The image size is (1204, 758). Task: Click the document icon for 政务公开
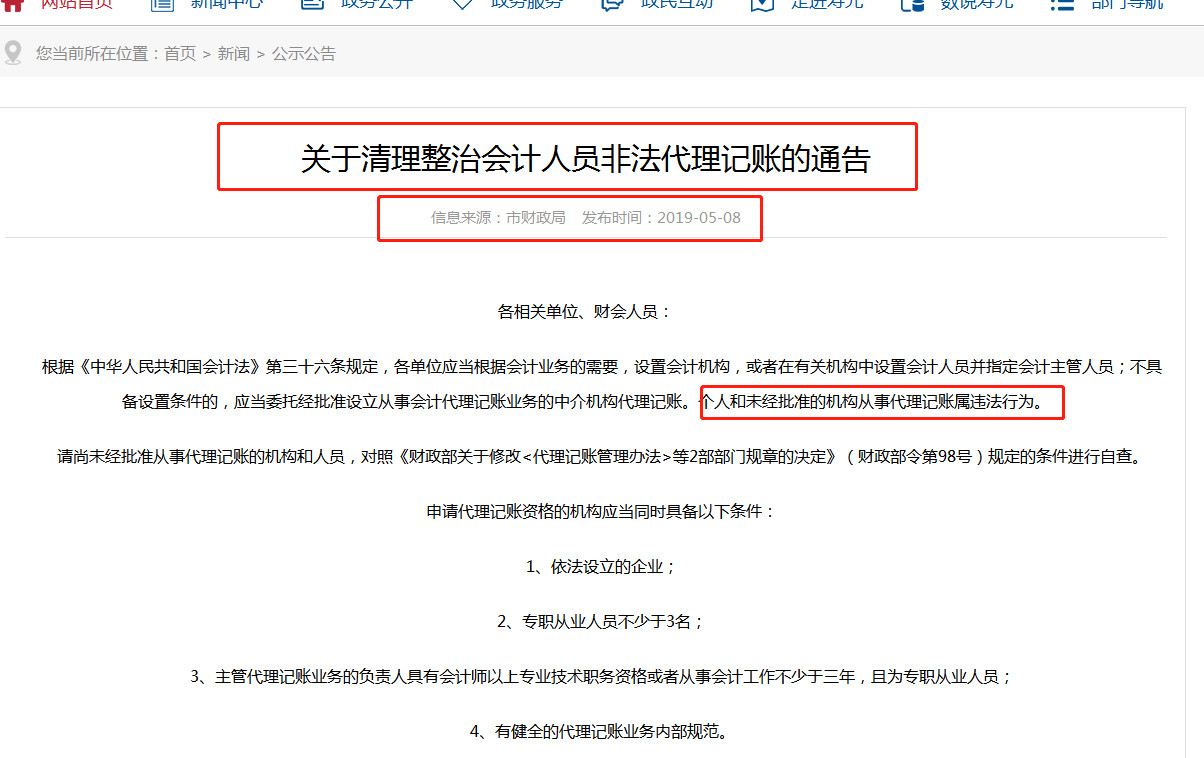313,4
